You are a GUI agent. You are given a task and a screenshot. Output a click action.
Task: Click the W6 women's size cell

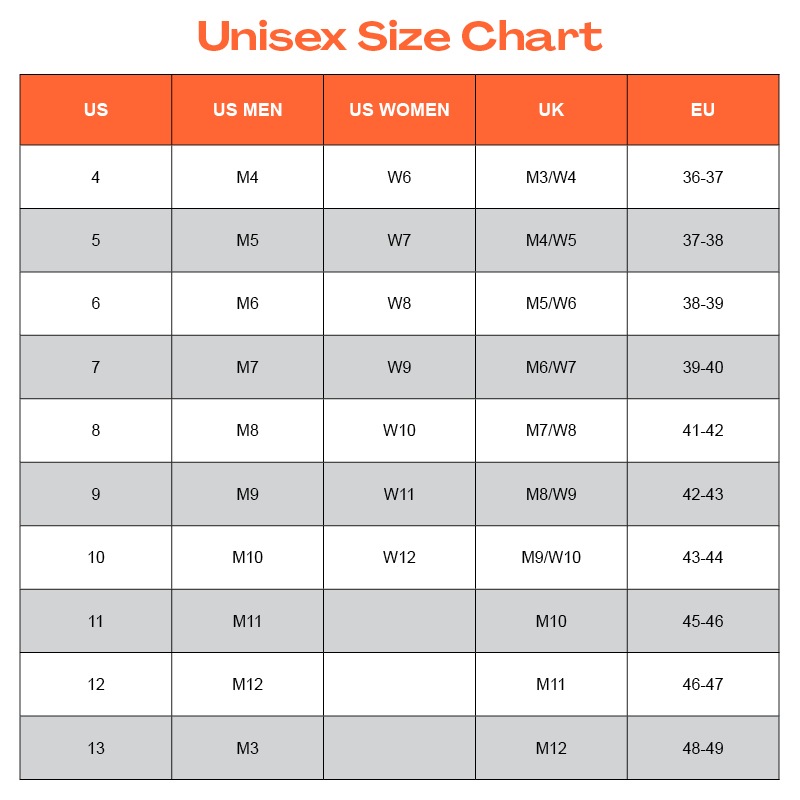[x=399, y=177]
